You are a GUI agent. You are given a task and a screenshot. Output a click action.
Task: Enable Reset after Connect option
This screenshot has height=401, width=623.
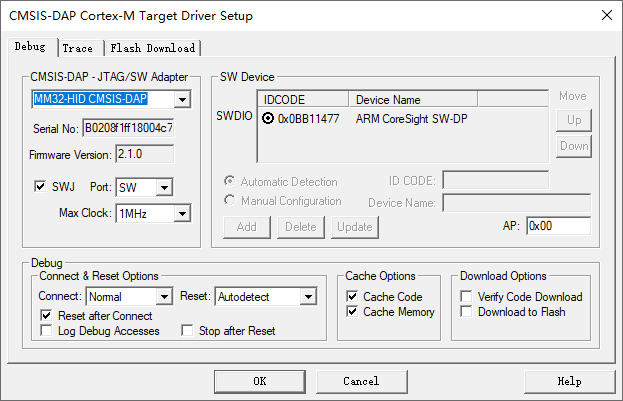(47, 315)
